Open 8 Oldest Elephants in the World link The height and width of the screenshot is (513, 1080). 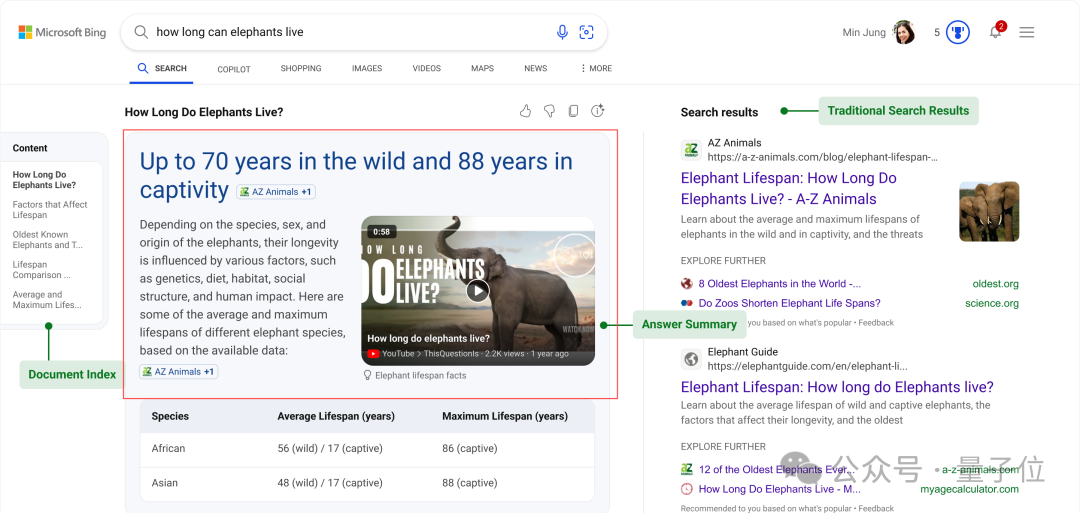point(780,284)
